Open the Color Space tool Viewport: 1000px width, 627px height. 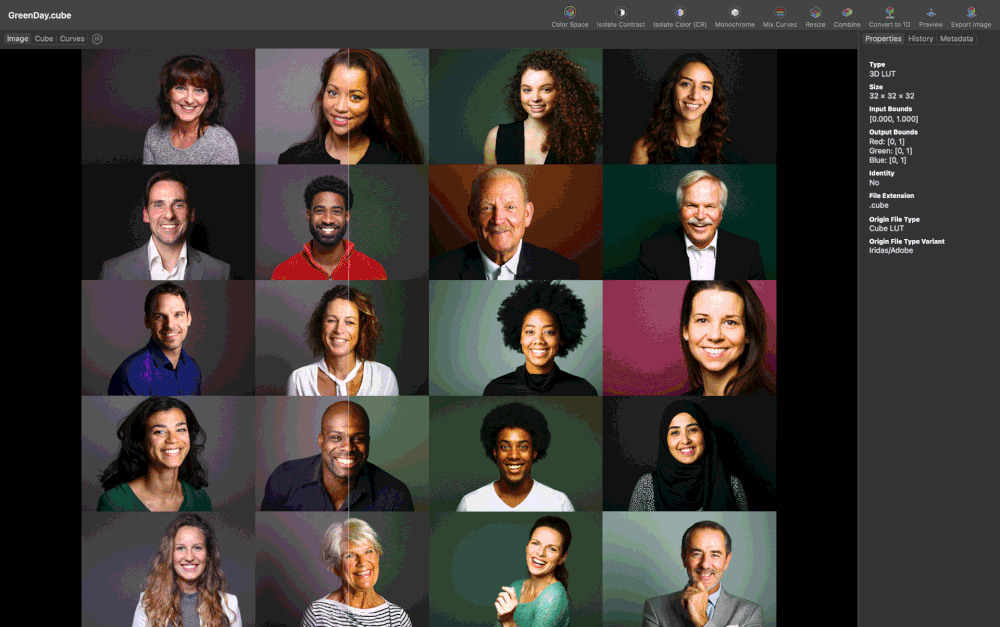(570, 17)
